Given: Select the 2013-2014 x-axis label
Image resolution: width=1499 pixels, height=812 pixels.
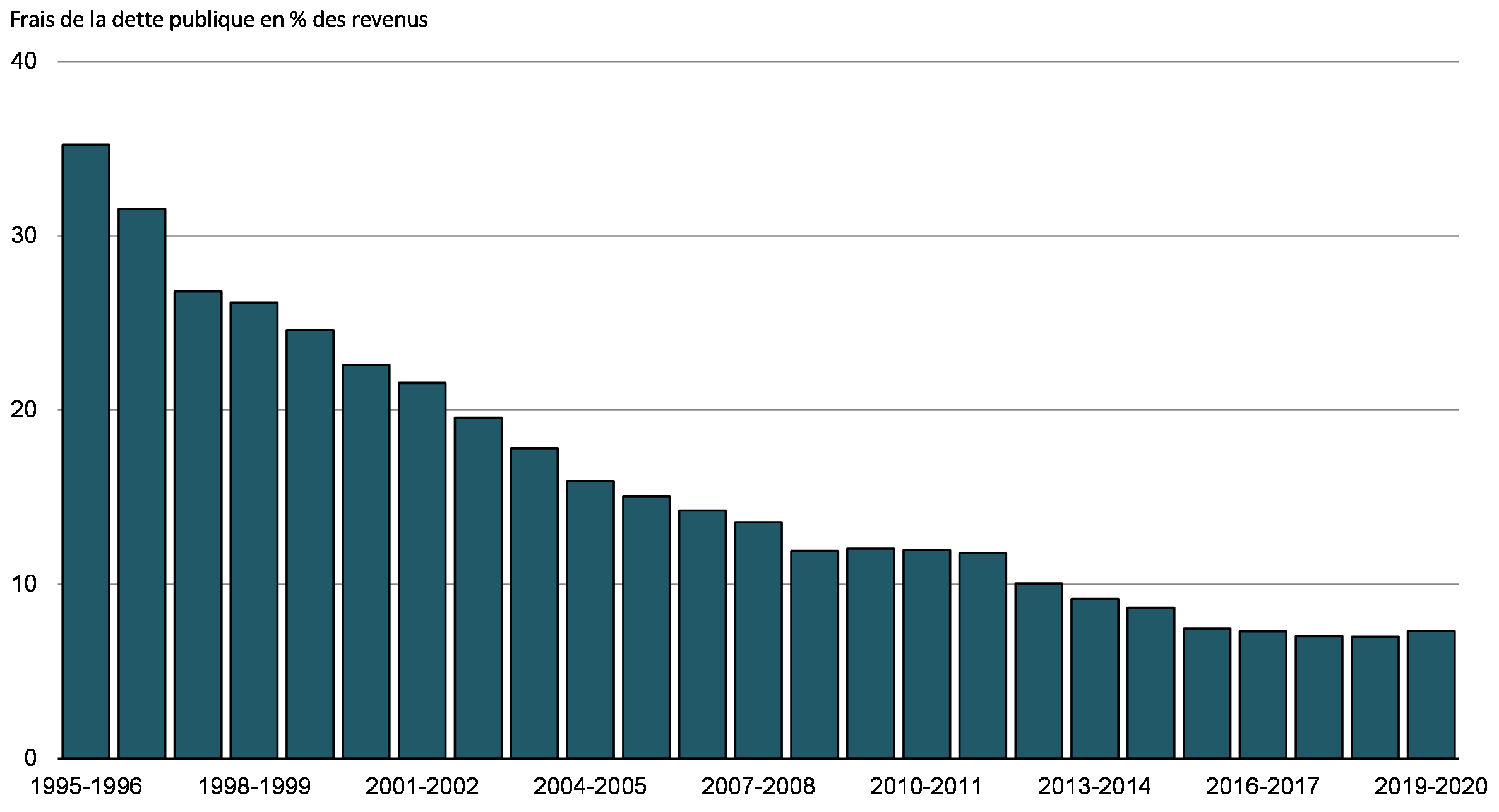Looking at the screenshot, I should coord(1094,787).
